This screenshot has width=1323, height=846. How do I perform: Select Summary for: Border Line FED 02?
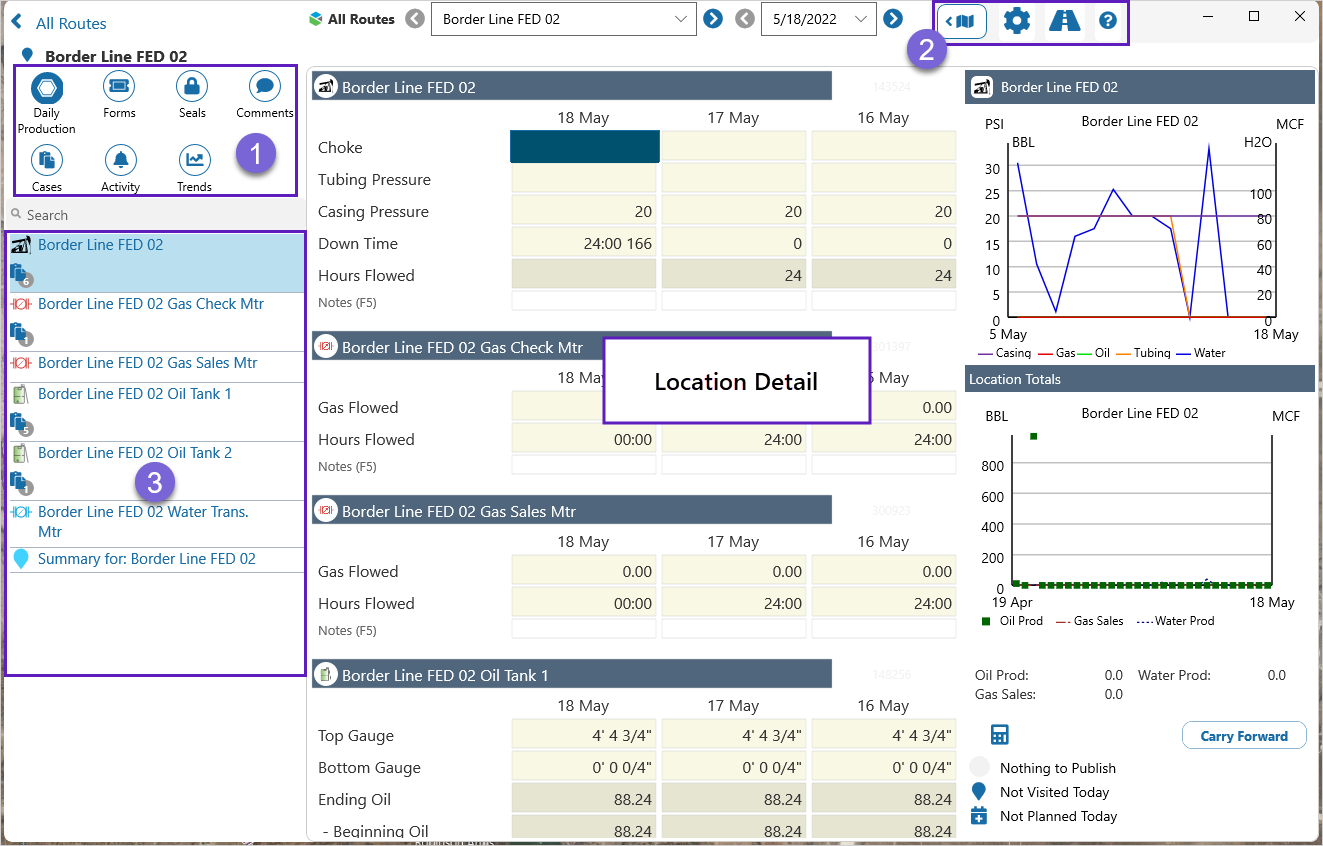tap(146, 559)
